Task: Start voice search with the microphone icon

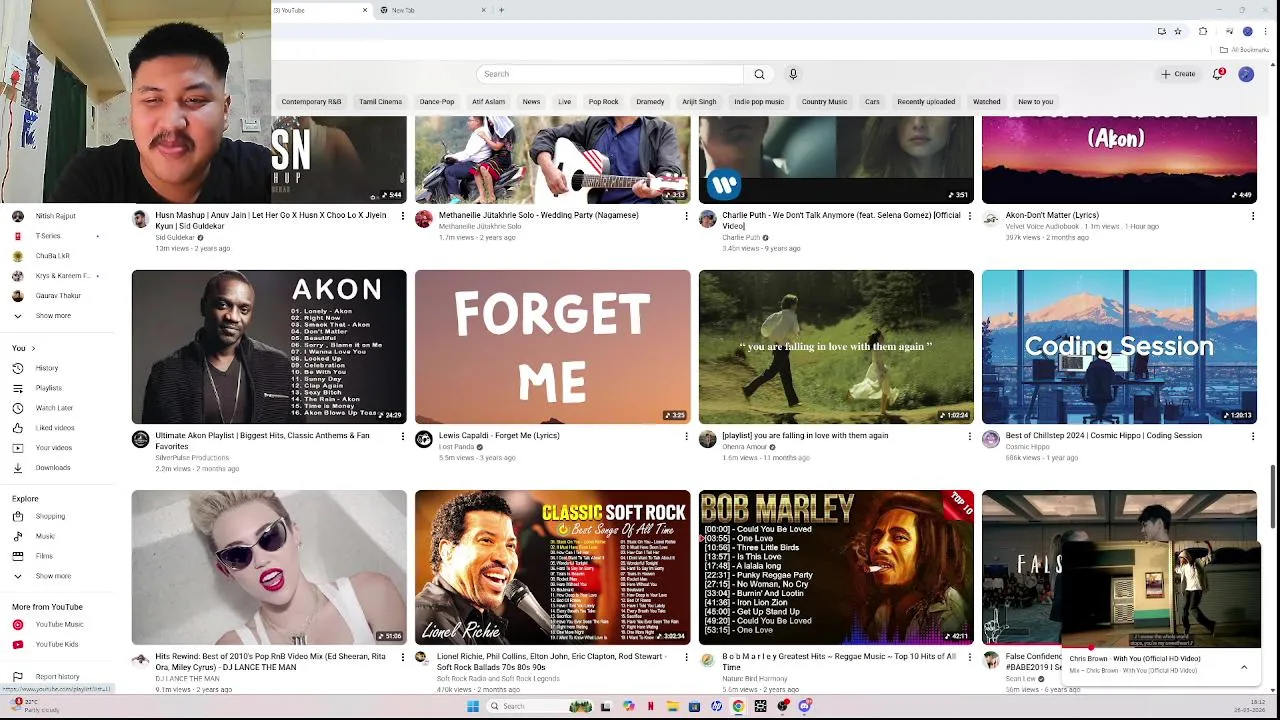Action: click(793, 74)
